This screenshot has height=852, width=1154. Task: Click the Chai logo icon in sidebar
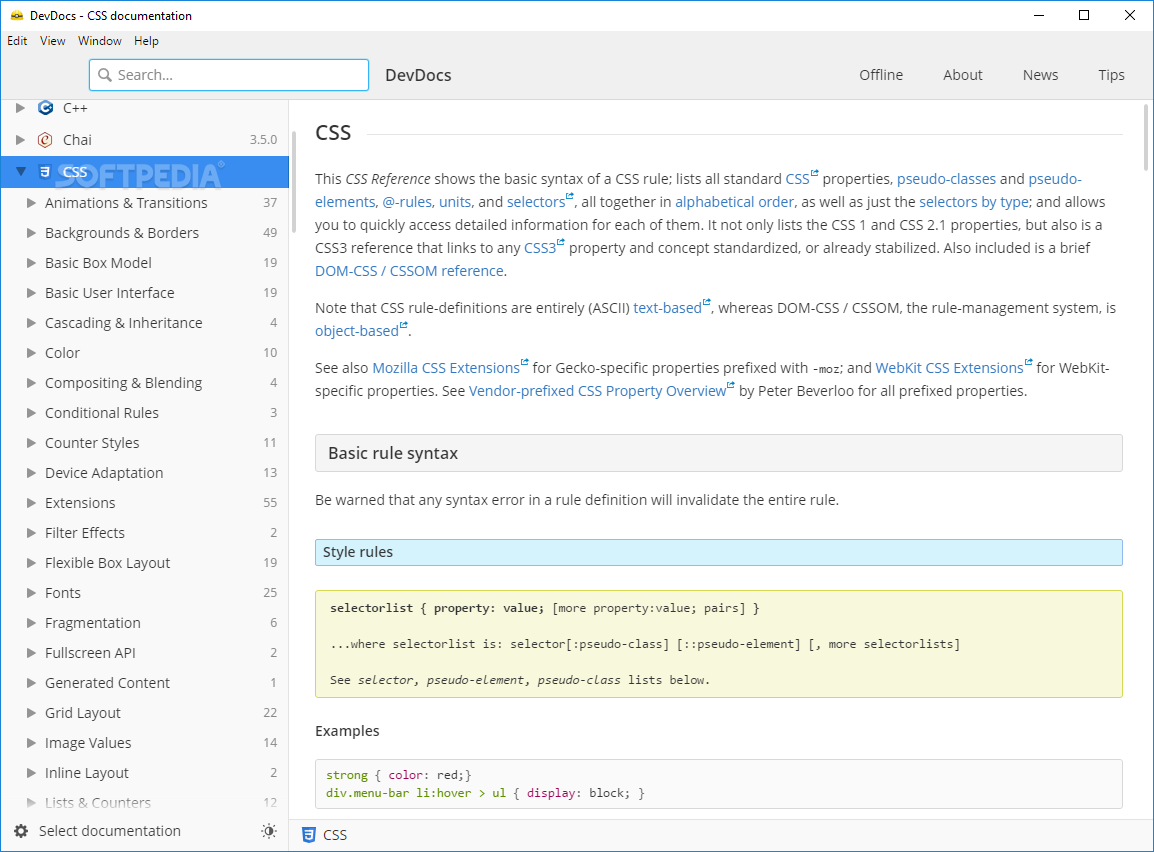pyautogui.click(x=46, y=140)
